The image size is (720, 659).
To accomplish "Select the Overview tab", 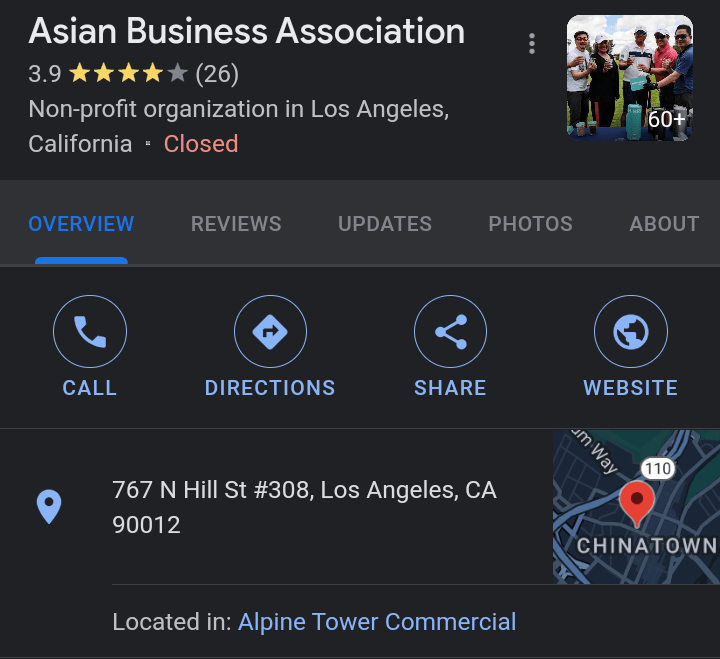I will click(81, 224).
